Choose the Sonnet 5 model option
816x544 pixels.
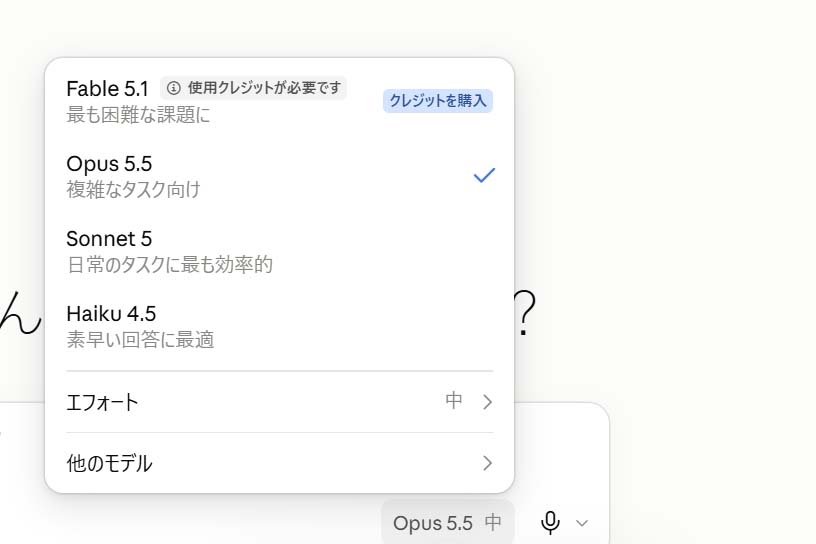279,251
